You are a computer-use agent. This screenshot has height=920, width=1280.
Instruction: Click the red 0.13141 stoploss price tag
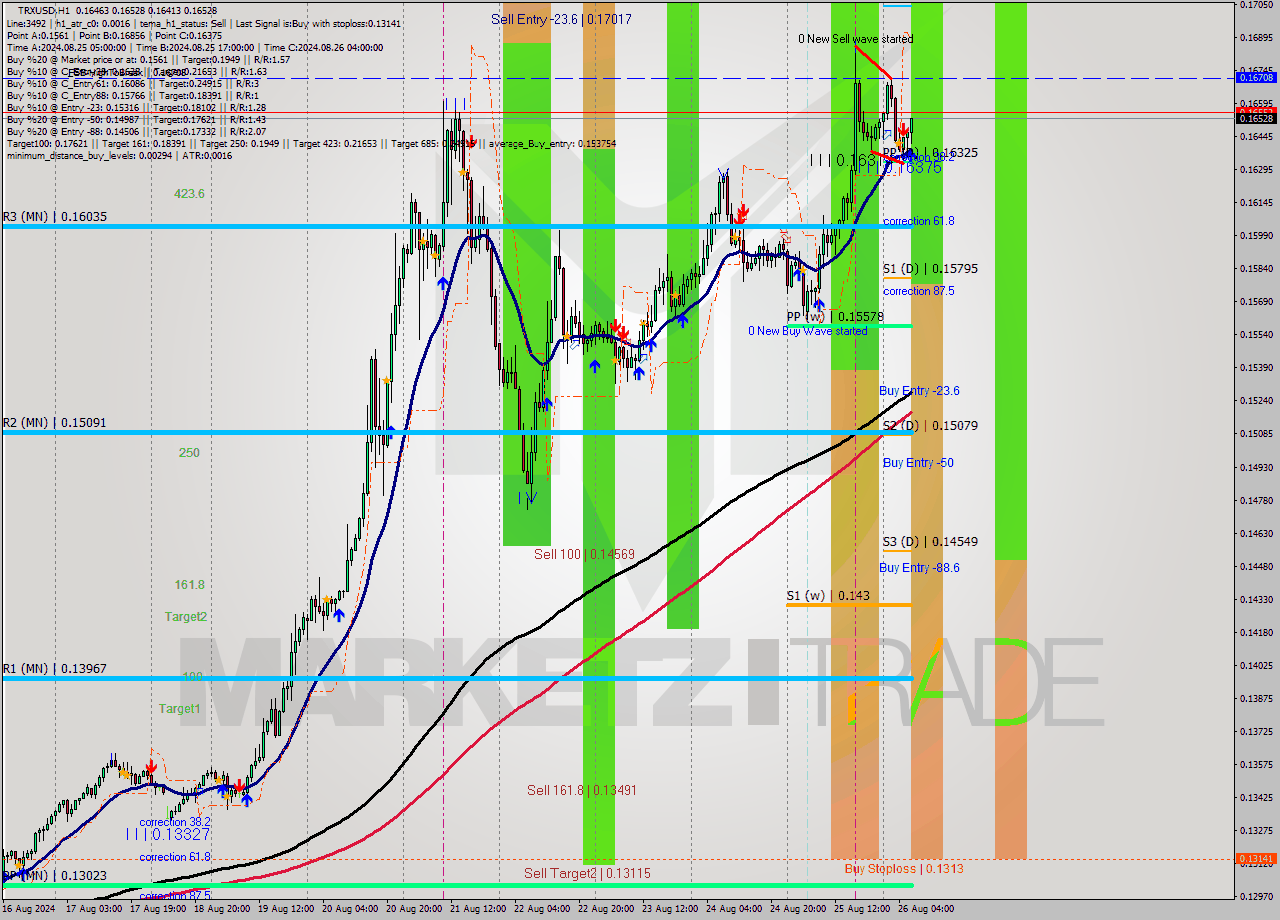[1256, 858]
